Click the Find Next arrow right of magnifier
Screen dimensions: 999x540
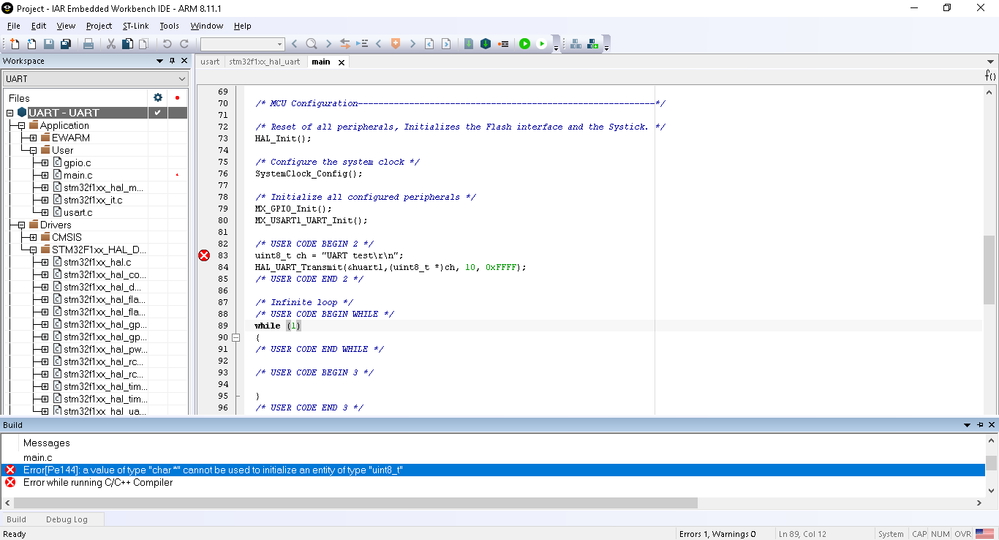328,44
